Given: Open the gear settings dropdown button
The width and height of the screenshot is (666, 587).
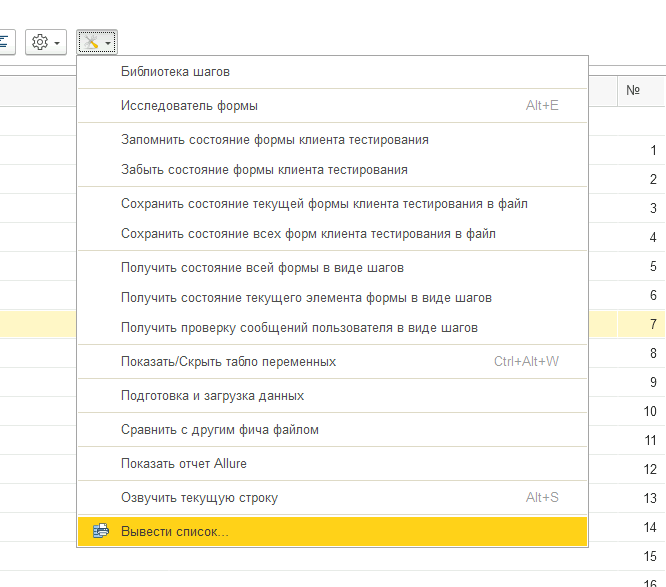Looking at the screenshot, I should click(x=46, y=42).
